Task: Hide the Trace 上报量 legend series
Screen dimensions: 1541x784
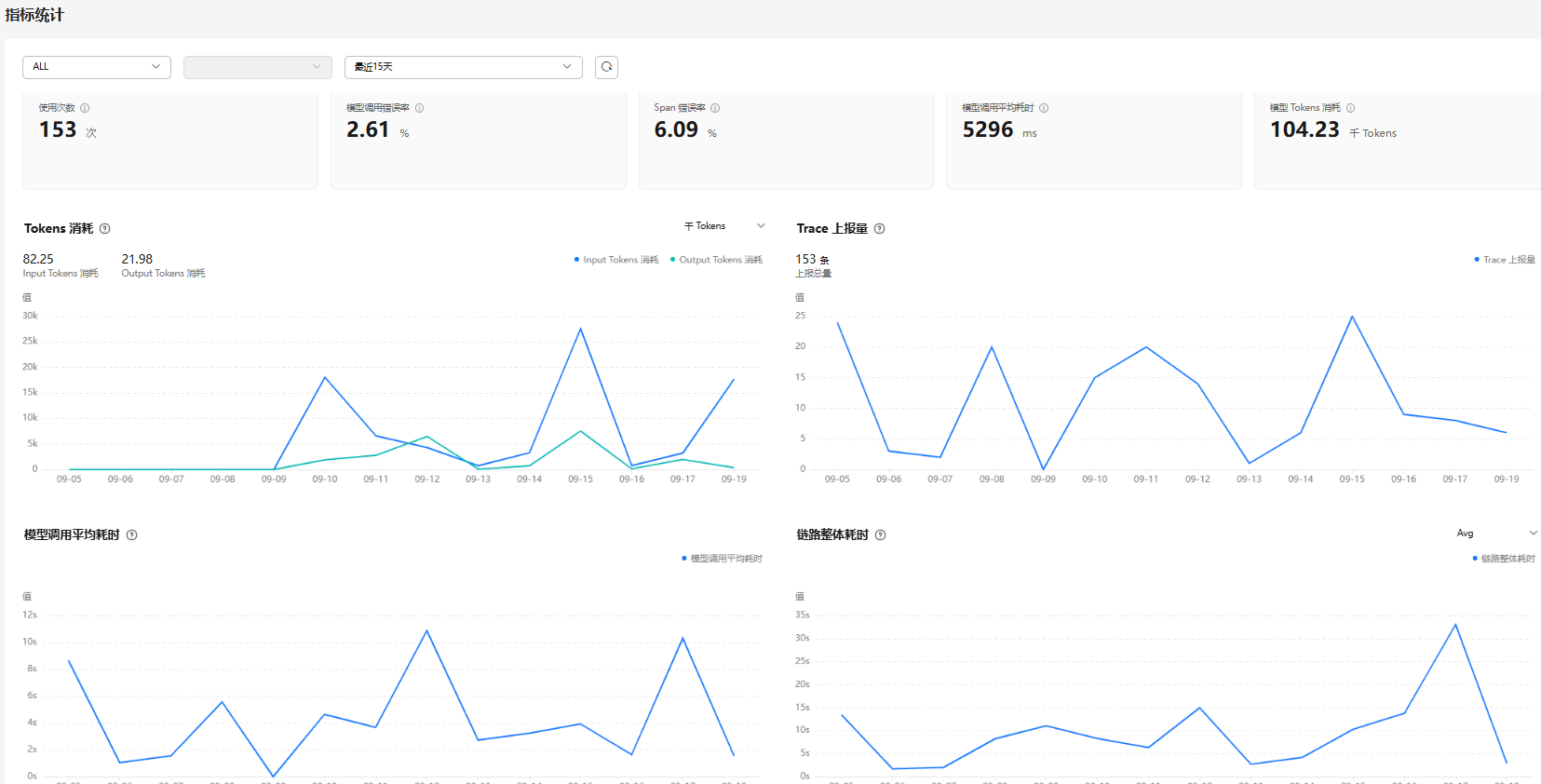Action: (1505, 260)
